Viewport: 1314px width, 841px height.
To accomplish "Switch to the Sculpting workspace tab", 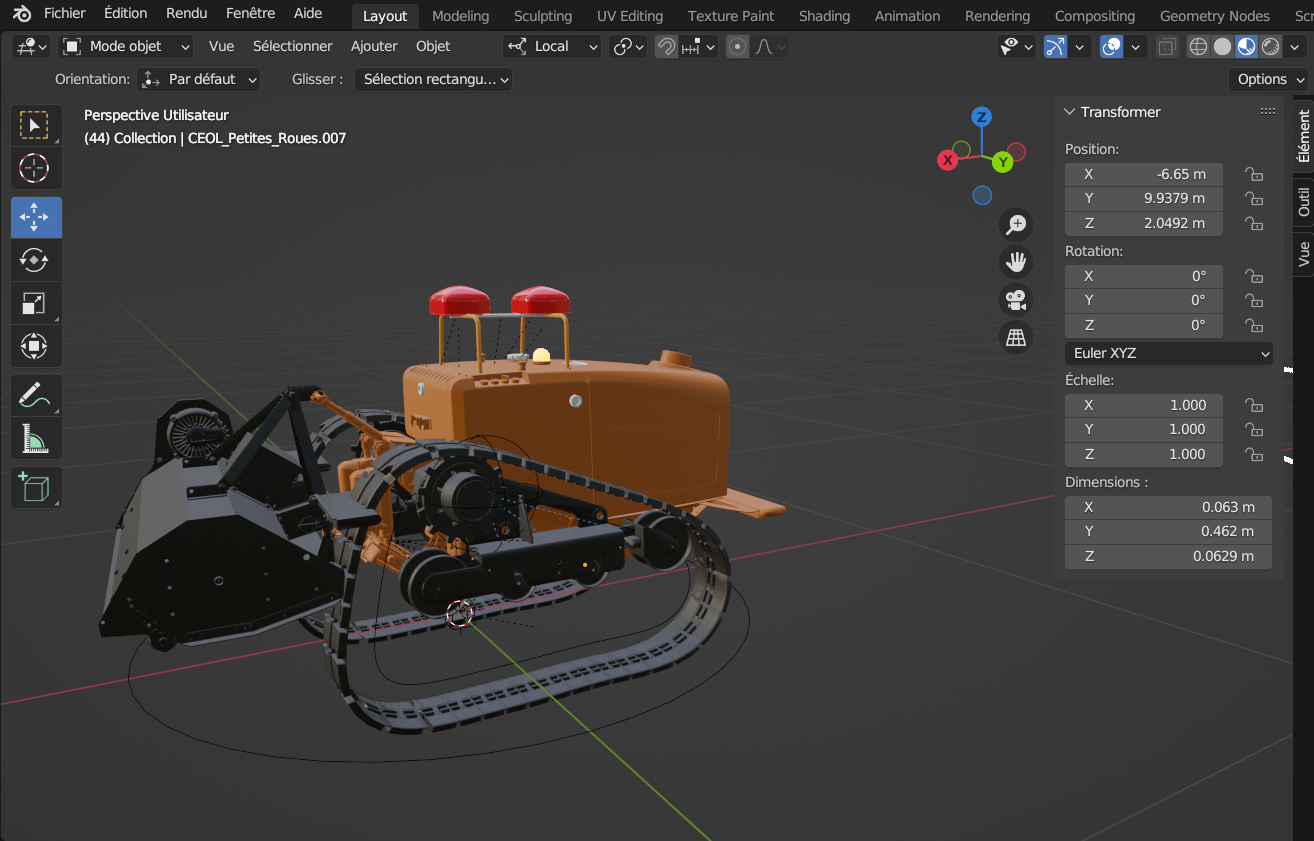I will (543, 16).
